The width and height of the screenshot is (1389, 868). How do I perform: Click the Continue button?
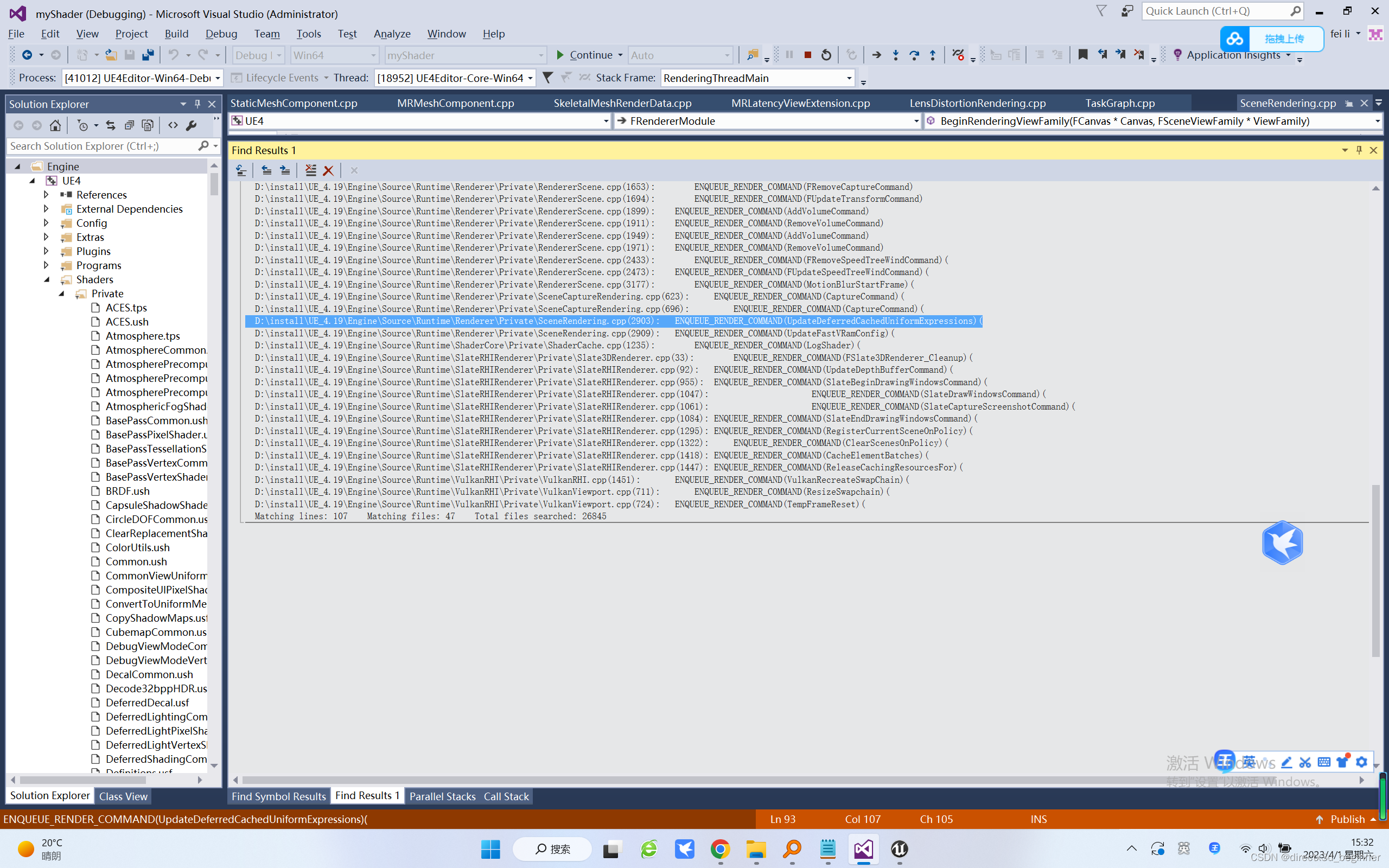pos(584,55)
